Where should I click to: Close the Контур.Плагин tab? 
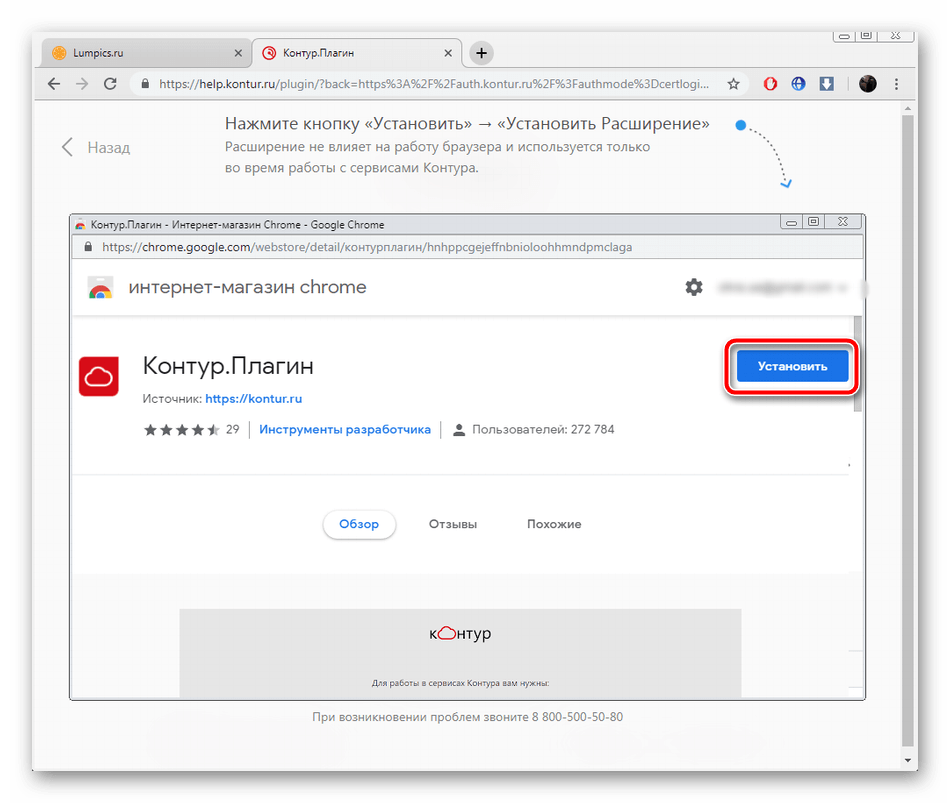(x=446, y=53)
